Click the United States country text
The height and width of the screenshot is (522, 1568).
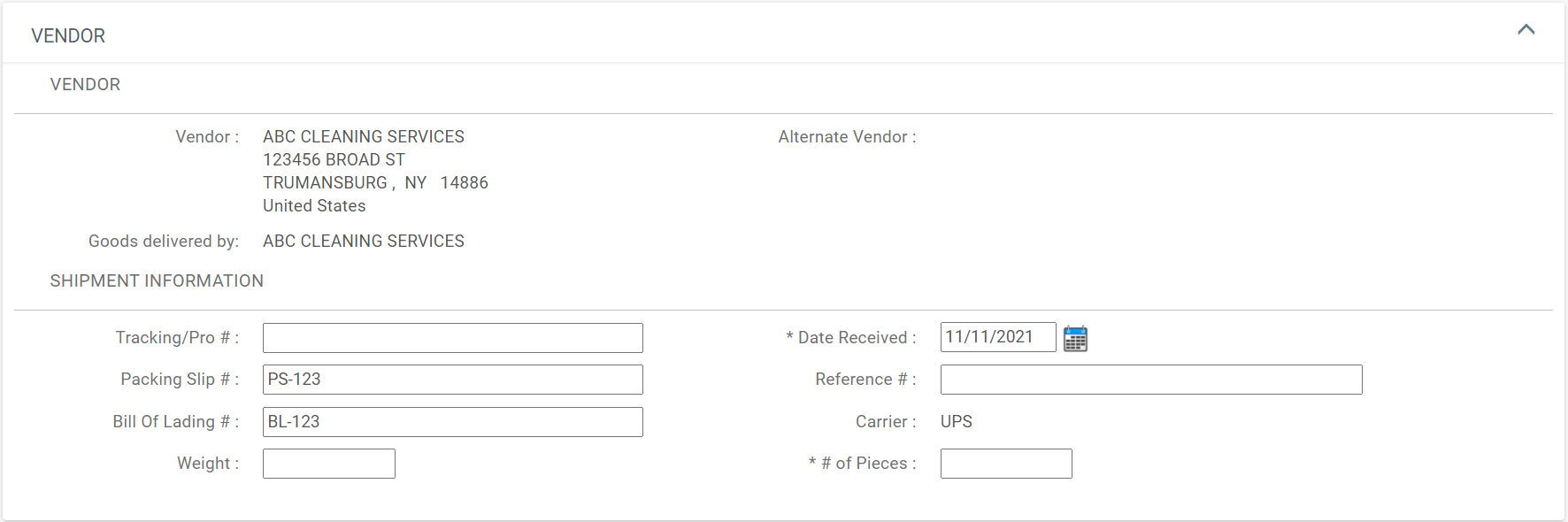pyautogui.click(x=314, y=206)
